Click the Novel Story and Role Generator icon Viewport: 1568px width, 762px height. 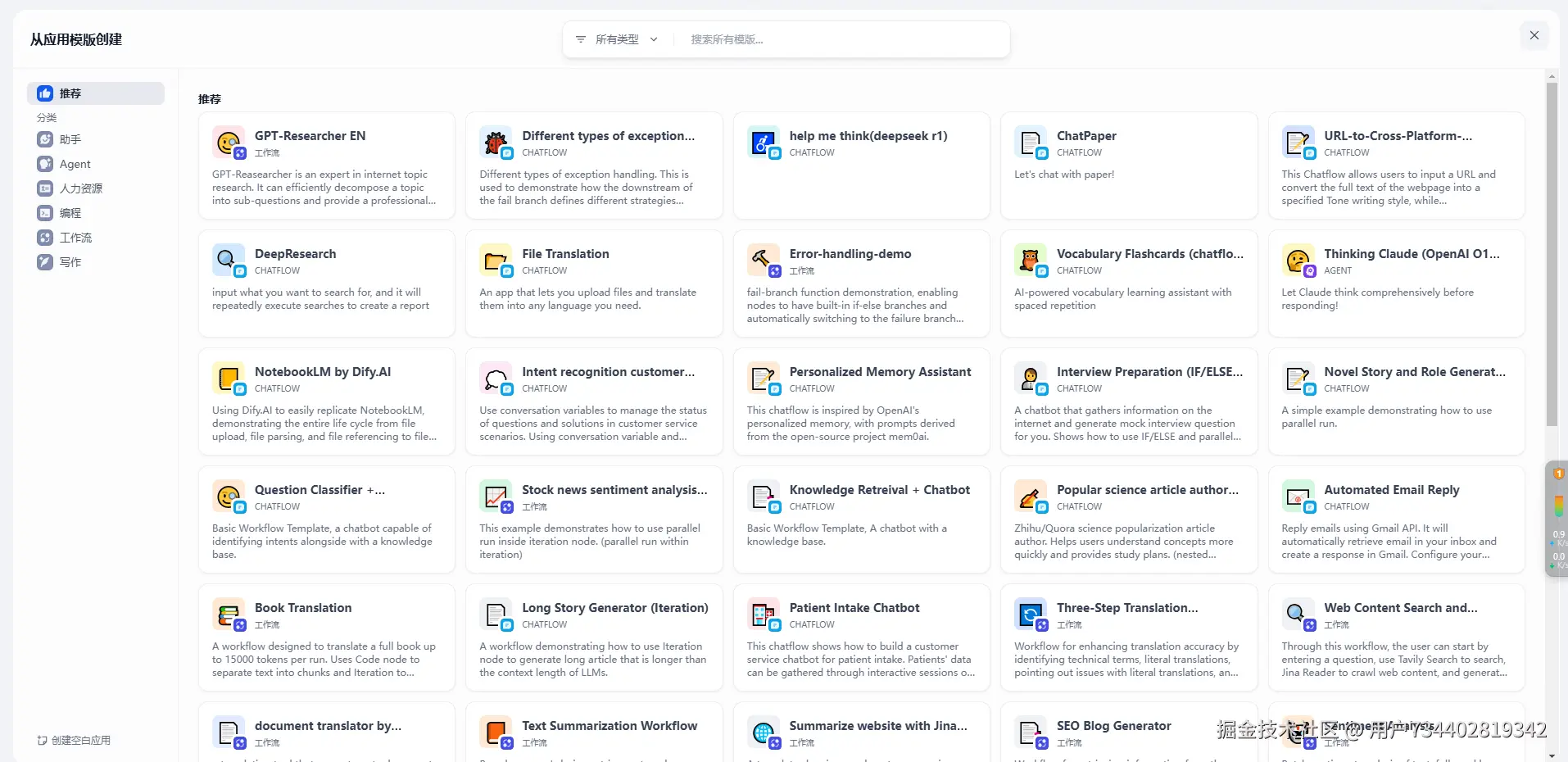tap(1298, 379)
